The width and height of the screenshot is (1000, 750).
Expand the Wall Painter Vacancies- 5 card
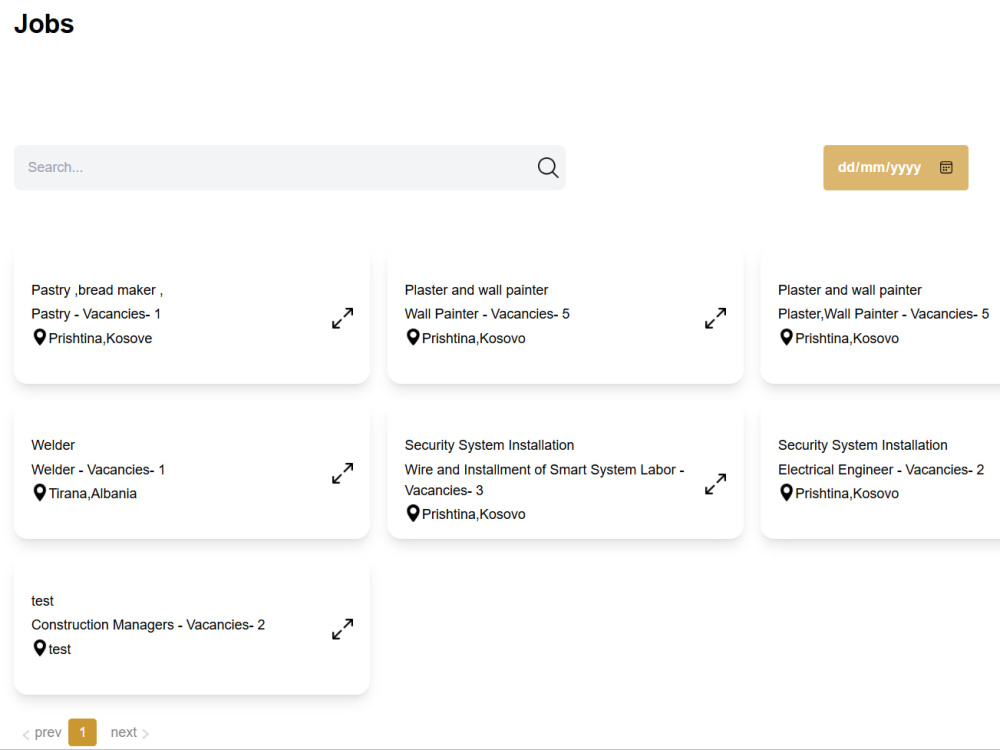(x=716, y=318)
